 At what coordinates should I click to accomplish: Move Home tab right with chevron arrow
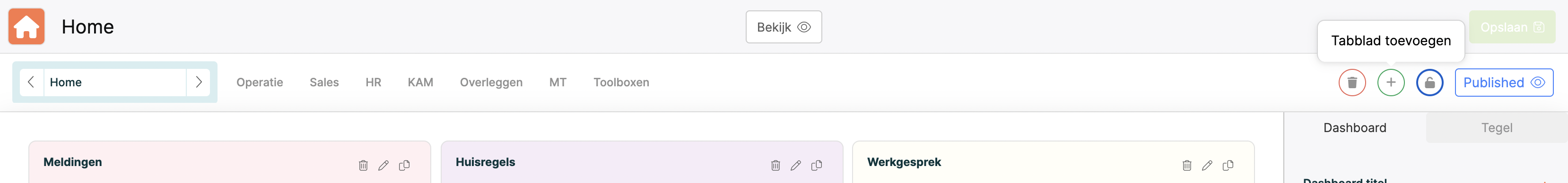point(198,82)
